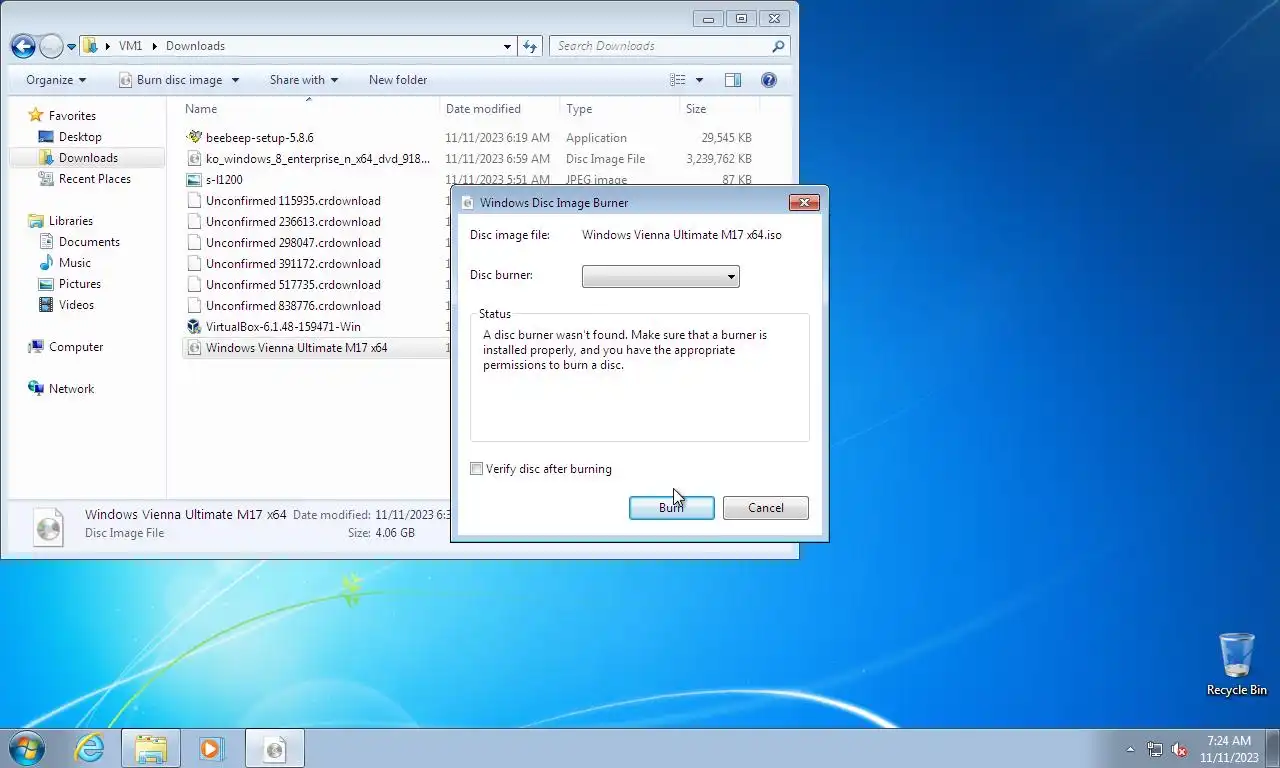Open Burn disc image dropdown arrow
This screenshot has width=1280, height=768.
(236, 80)
